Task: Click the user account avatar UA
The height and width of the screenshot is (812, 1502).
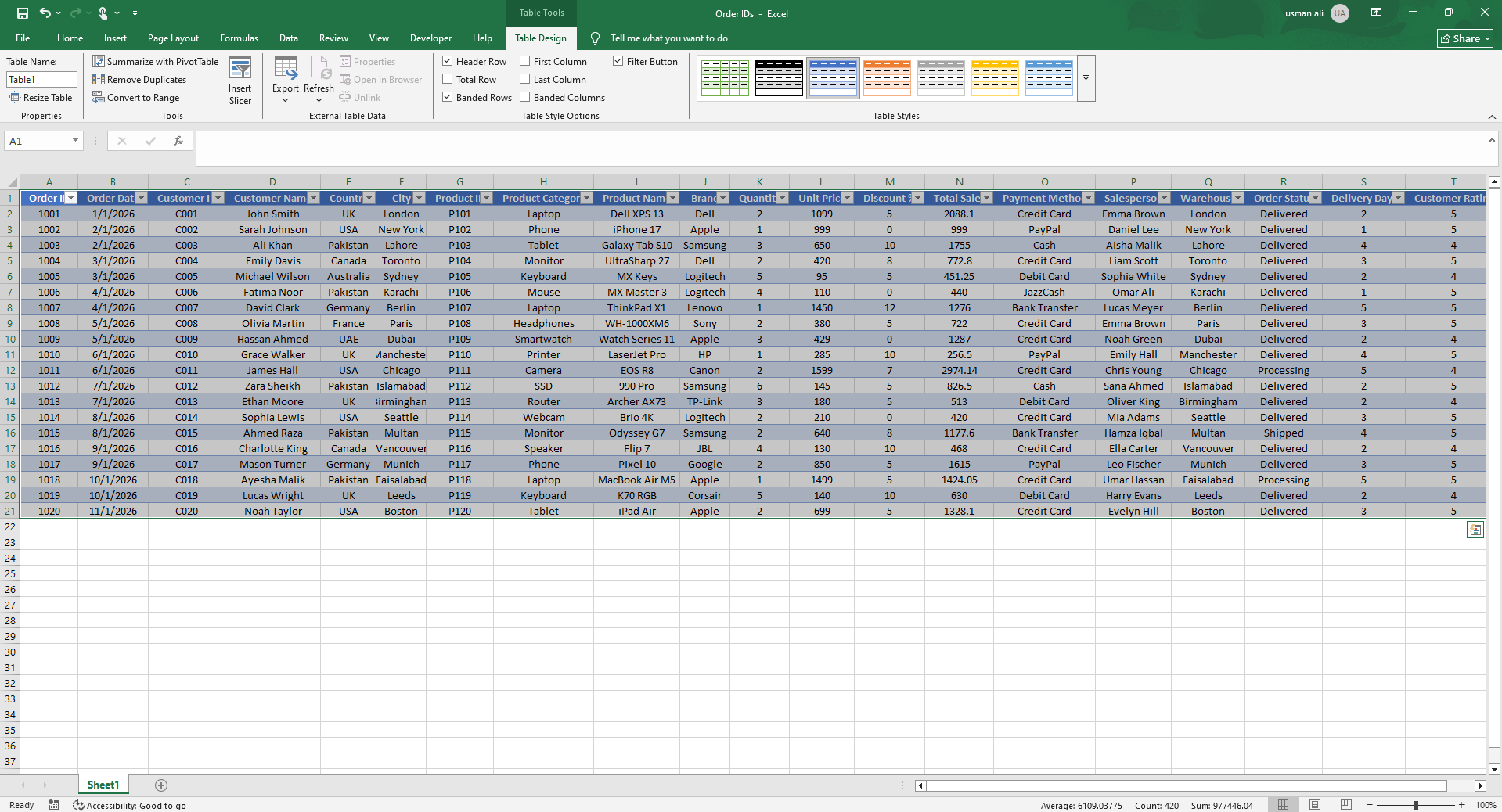Action: pos(1340,13)
